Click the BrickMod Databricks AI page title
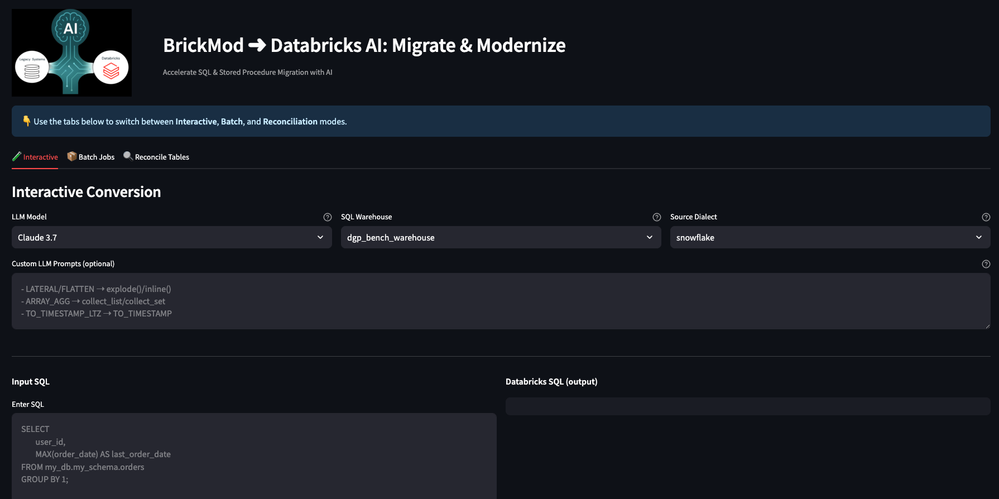The width and height of the screenshot is (999, 499). point(364,46)
